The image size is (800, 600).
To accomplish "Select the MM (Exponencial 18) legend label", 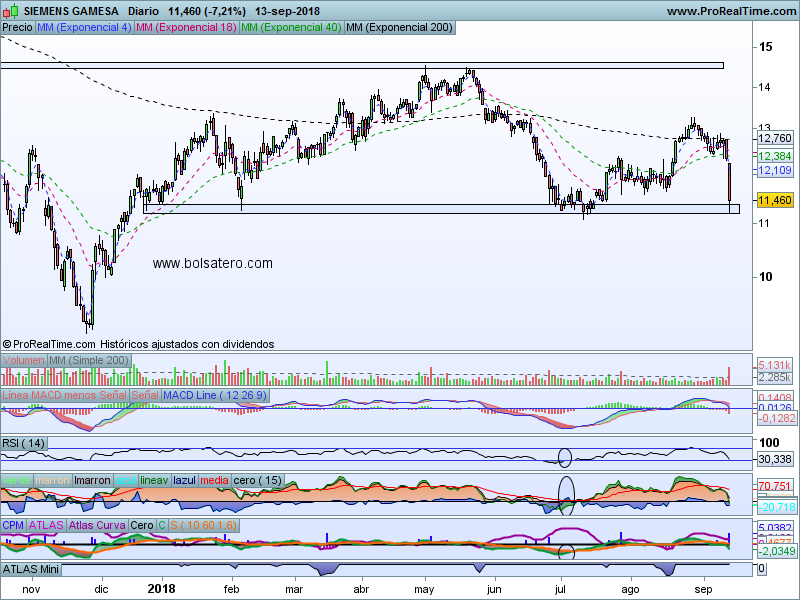I will click(x=186, y=27).
